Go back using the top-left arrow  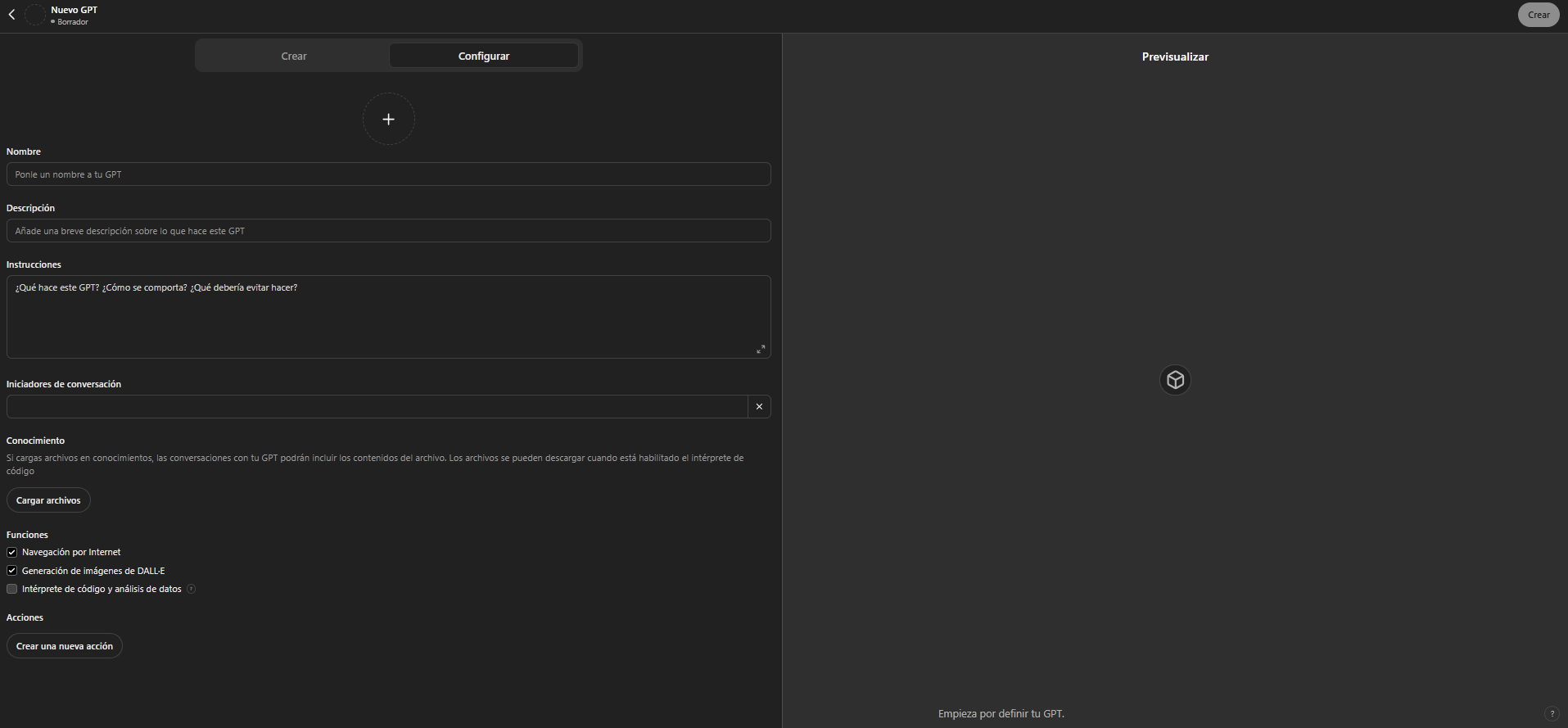pos(12,15)
